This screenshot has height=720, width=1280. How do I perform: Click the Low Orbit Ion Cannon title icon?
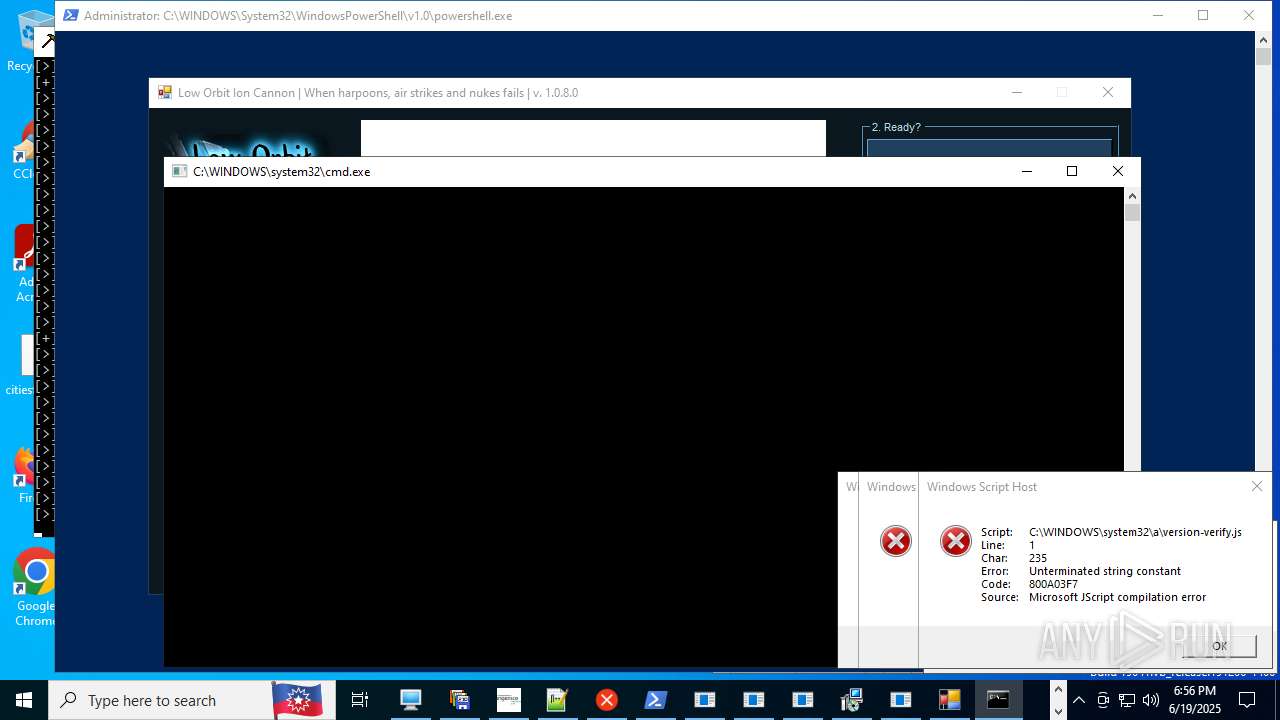tap(165, 93)
